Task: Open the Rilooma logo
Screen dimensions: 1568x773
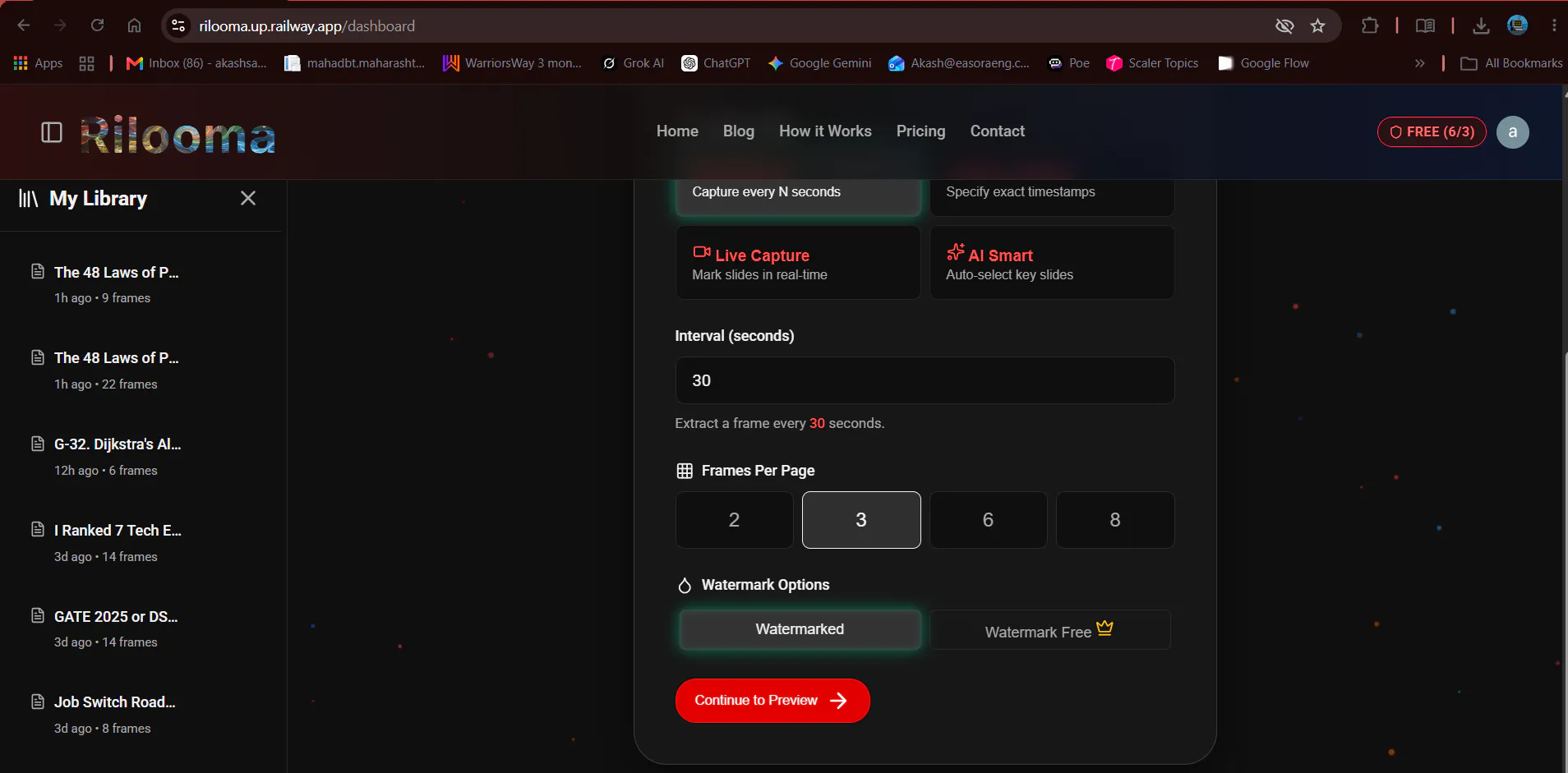Action: coord(178,136)
